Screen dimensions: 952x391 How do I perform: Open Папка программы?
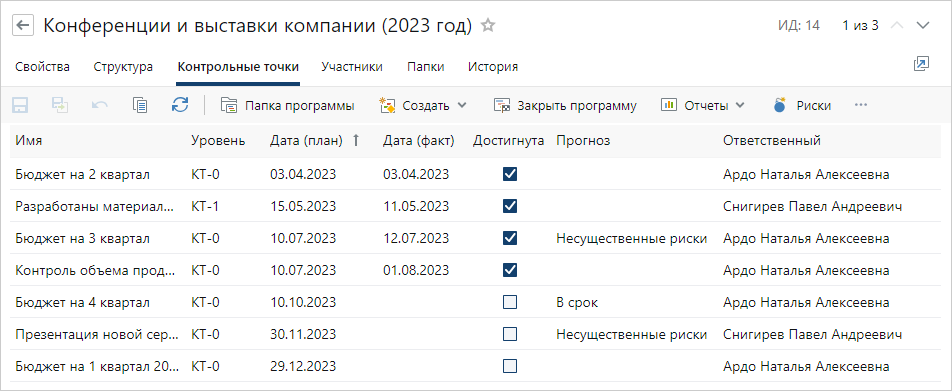pyautogui.click(x=288, y=105)
